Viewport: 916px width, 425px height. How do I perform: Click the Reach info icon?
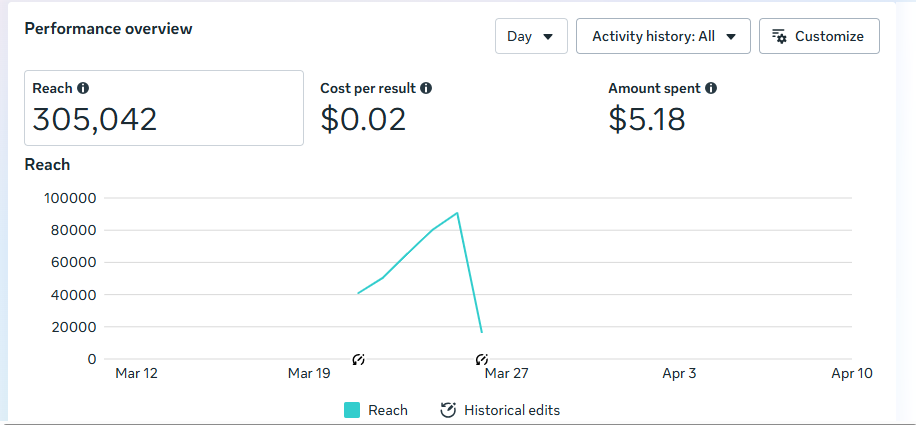pos(83,89)
